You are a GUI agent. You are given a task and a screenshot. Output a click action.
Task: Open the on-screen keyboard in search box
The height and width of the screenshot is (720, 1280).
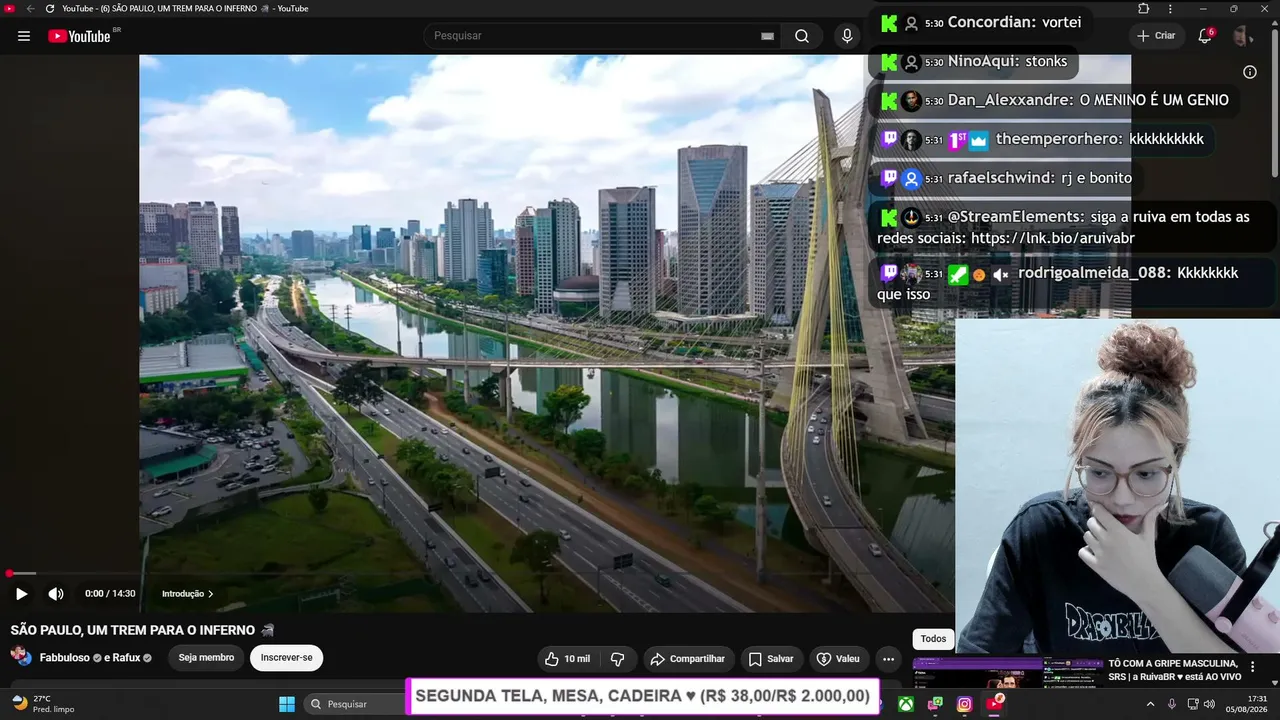[767, 36]
